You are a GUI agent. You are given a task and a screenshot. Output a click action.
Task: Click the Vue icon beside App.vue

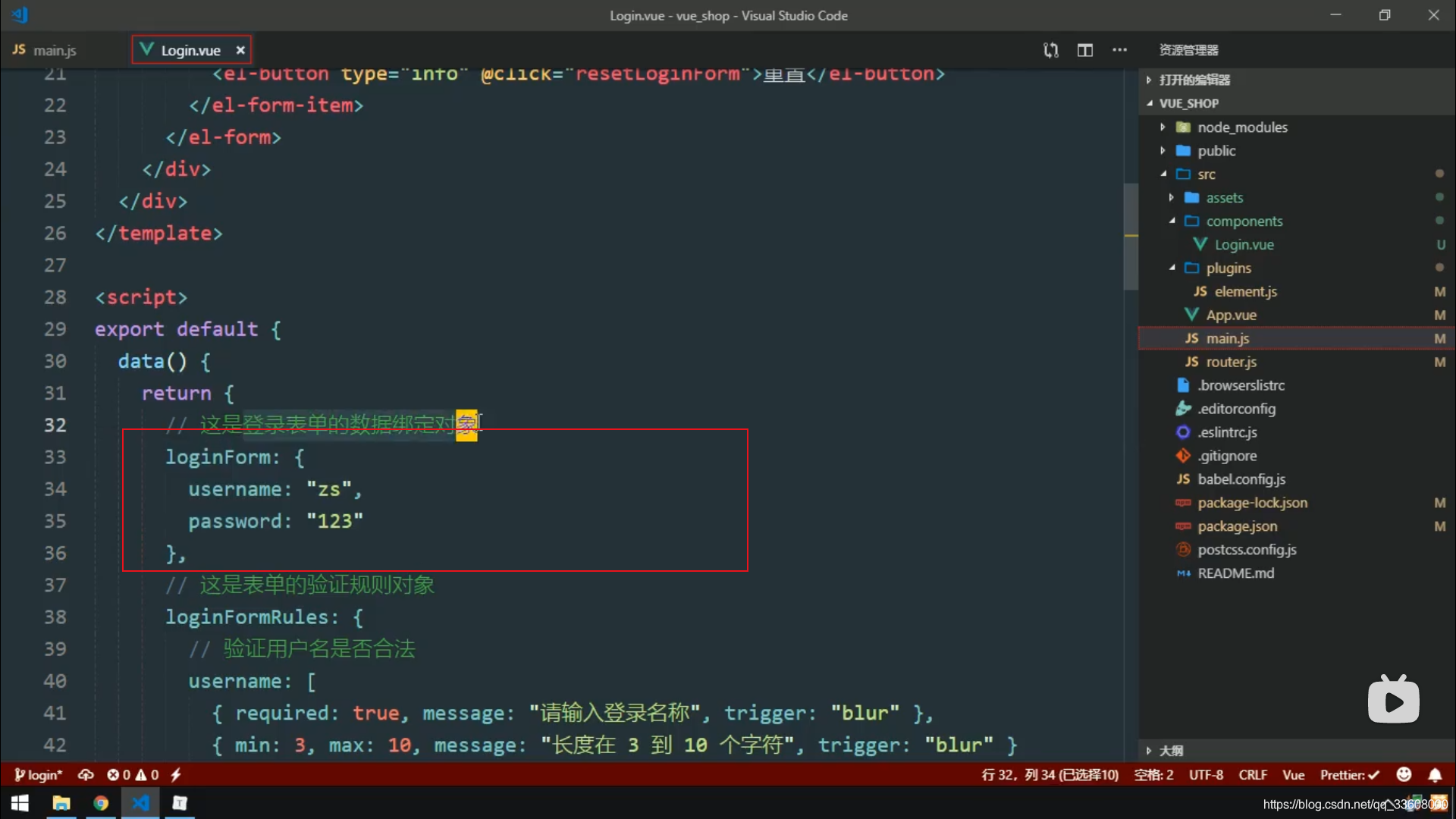[1191, 315]
